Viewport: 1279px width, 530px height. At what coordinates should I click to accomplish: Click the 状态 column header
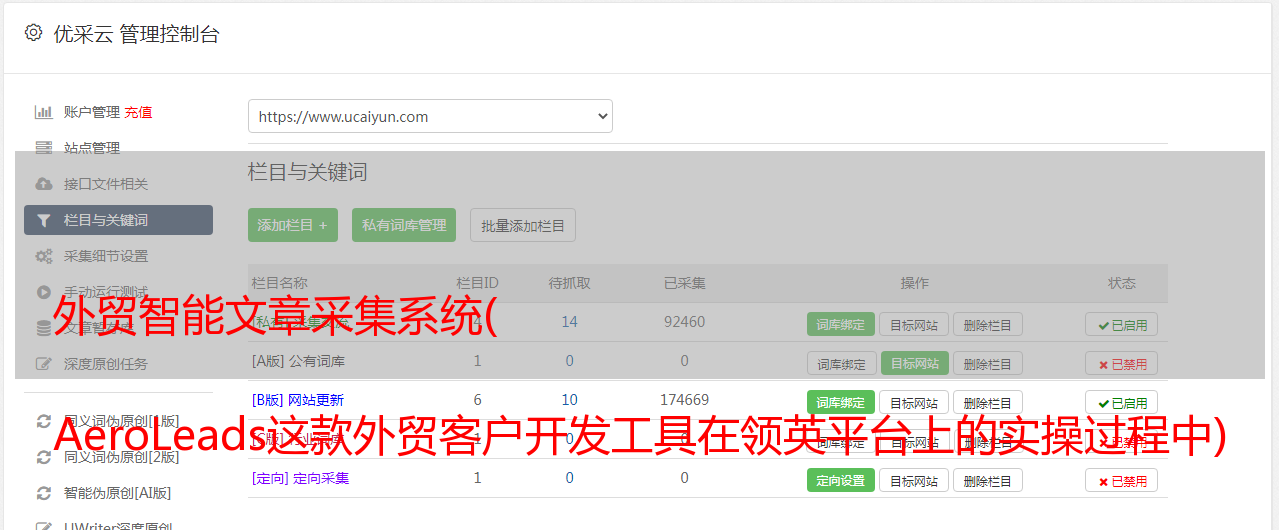pos(1122,283)
